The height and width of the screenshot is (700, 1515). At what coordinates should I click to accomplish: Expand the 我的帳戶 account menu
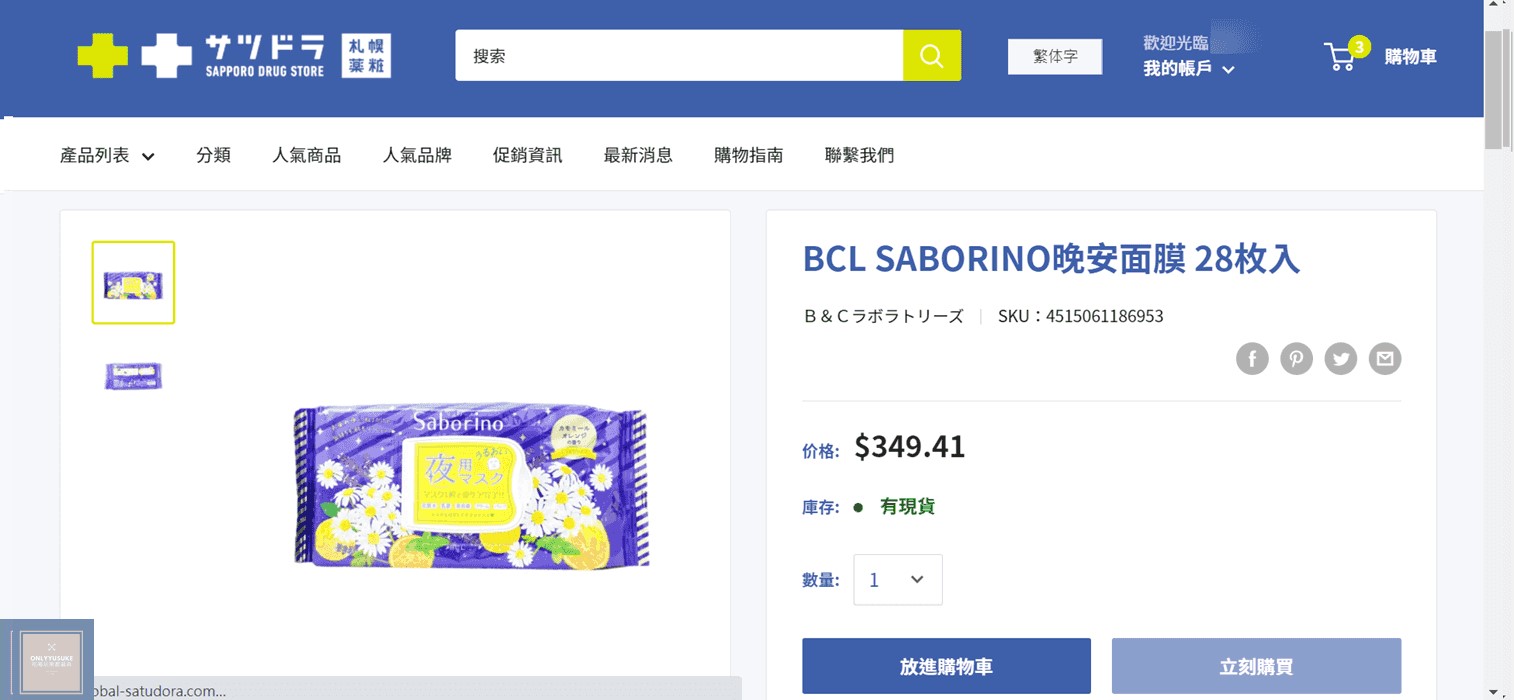tap(1188, 69)
